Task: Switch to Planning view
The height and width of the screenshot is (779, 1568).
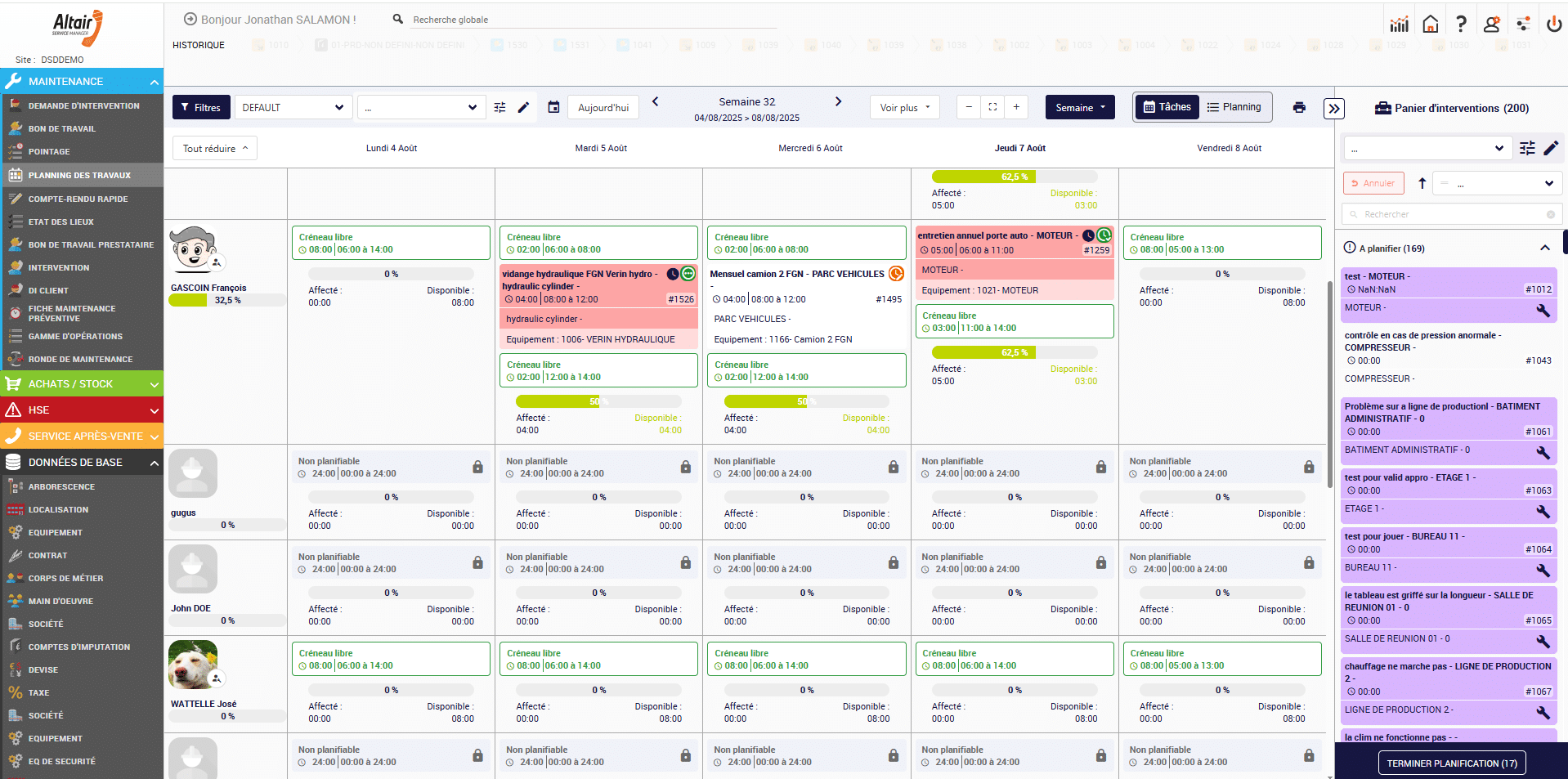Action: coord(1234,107)
